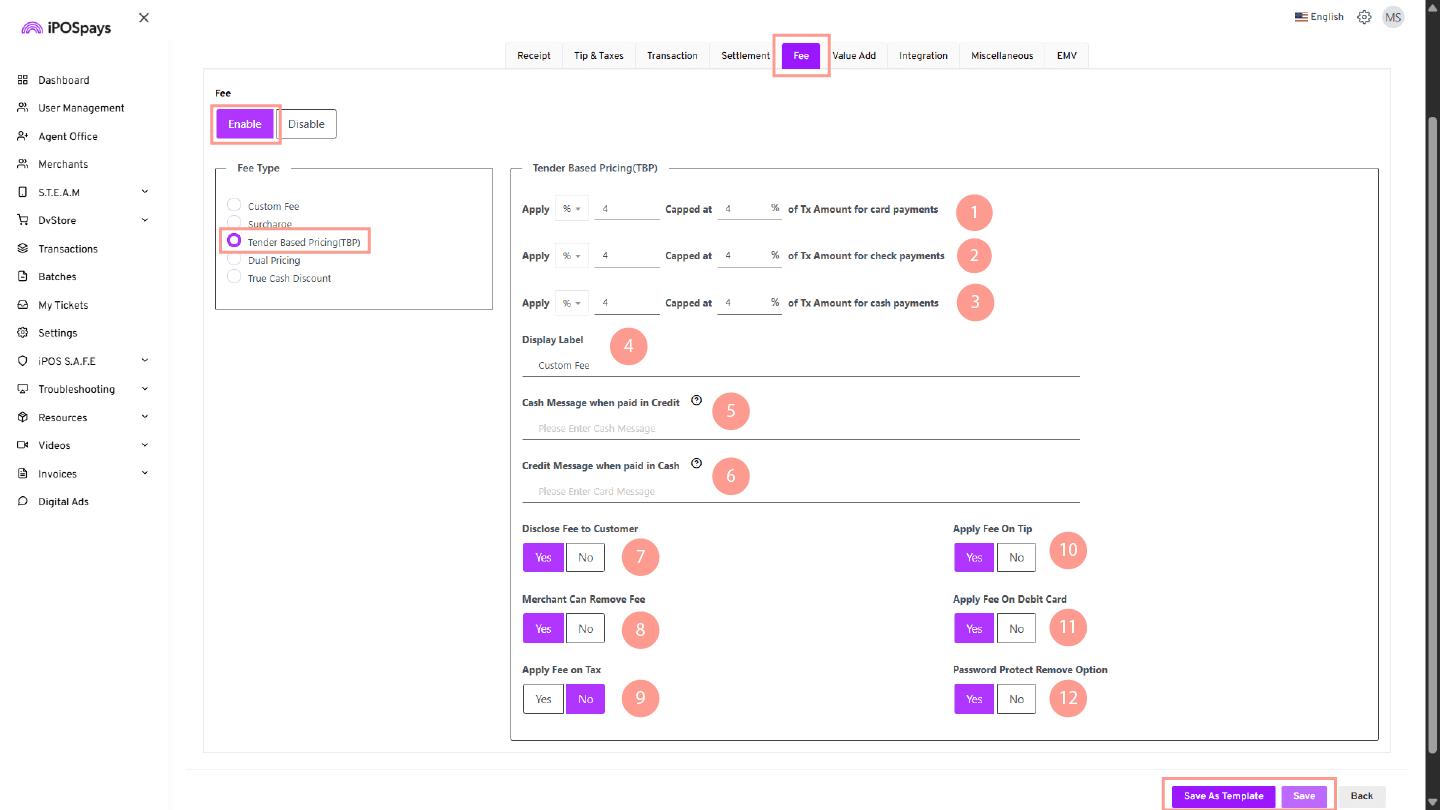Click the Agent Office sidebar icon

pyautogui.click(x=23, y=136)
